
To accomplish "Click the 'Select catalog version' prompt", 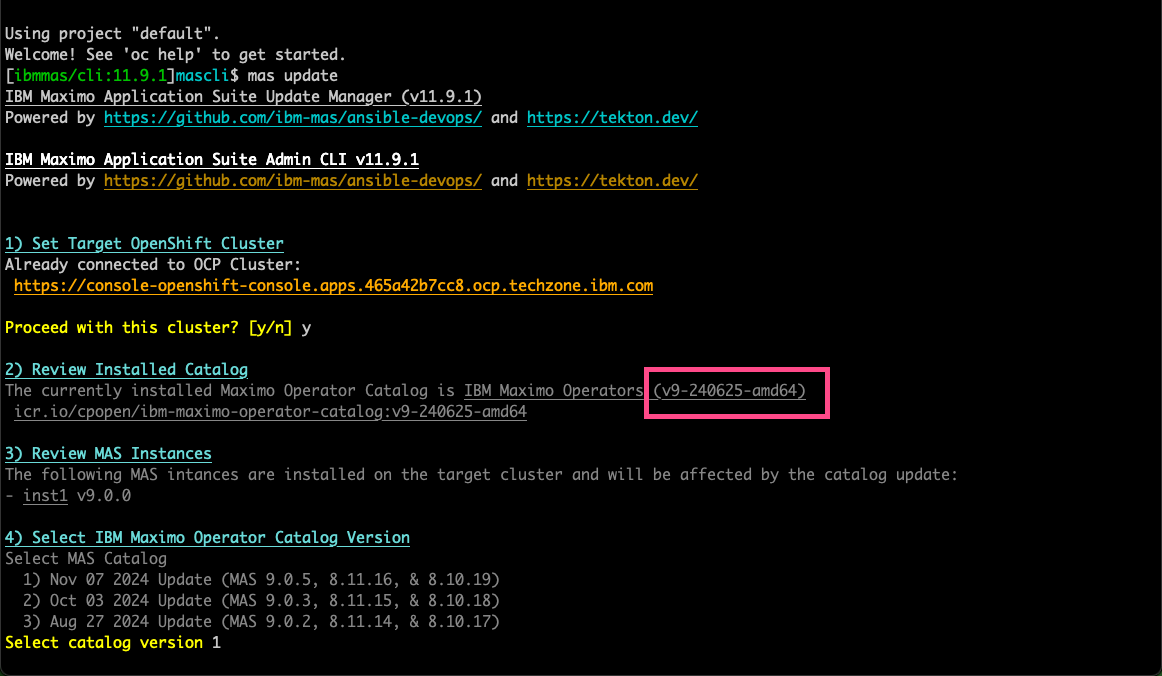I will (104, 643).
